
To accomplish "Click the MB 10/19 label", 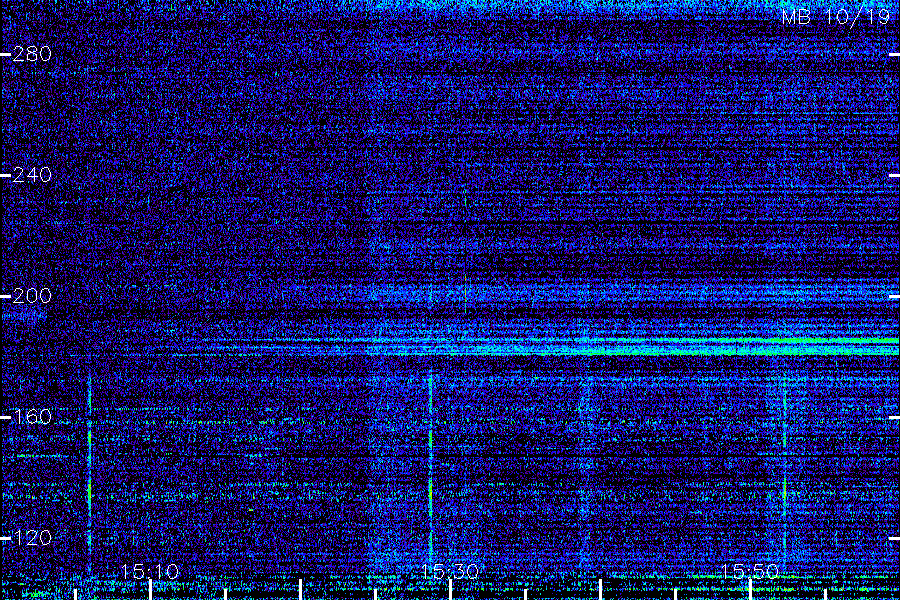I will [x=836, y=17].
